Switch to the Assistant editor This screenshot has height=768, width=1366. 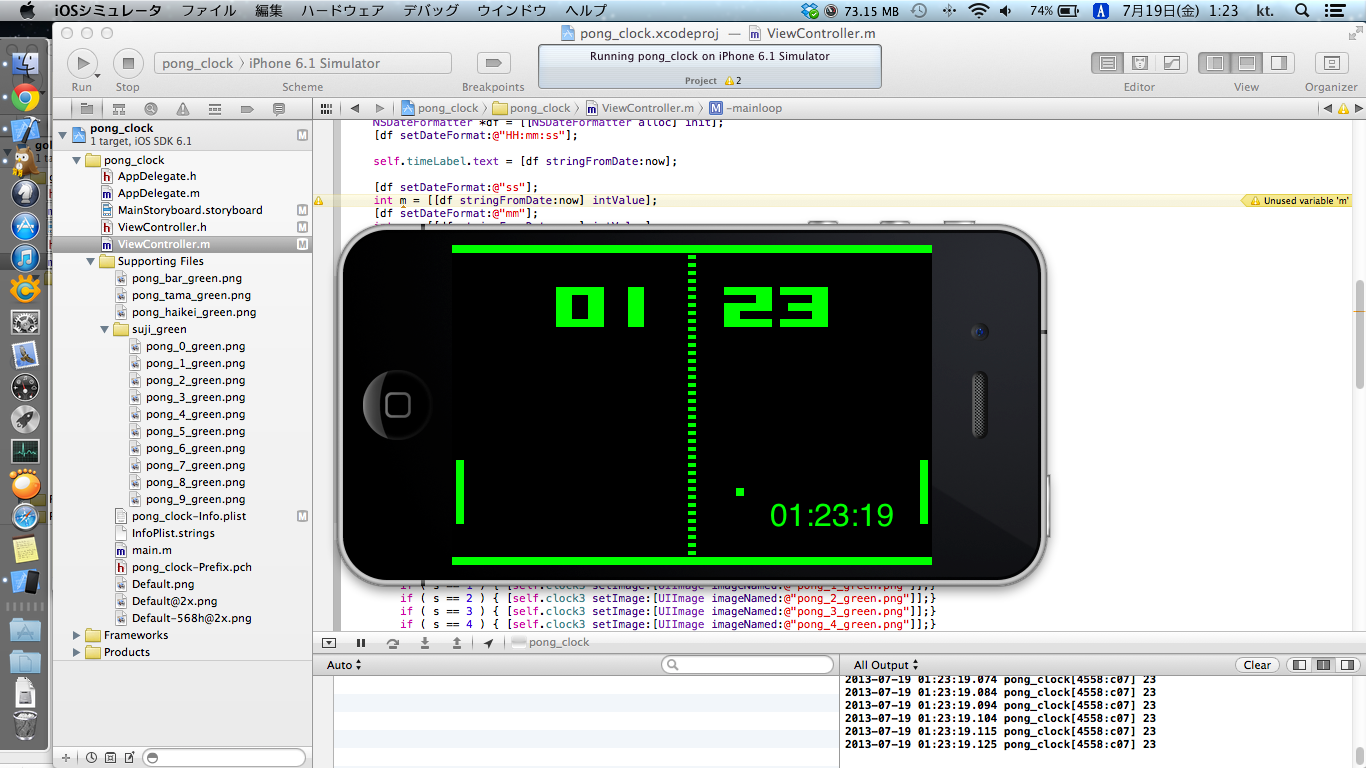point(1139,63)
